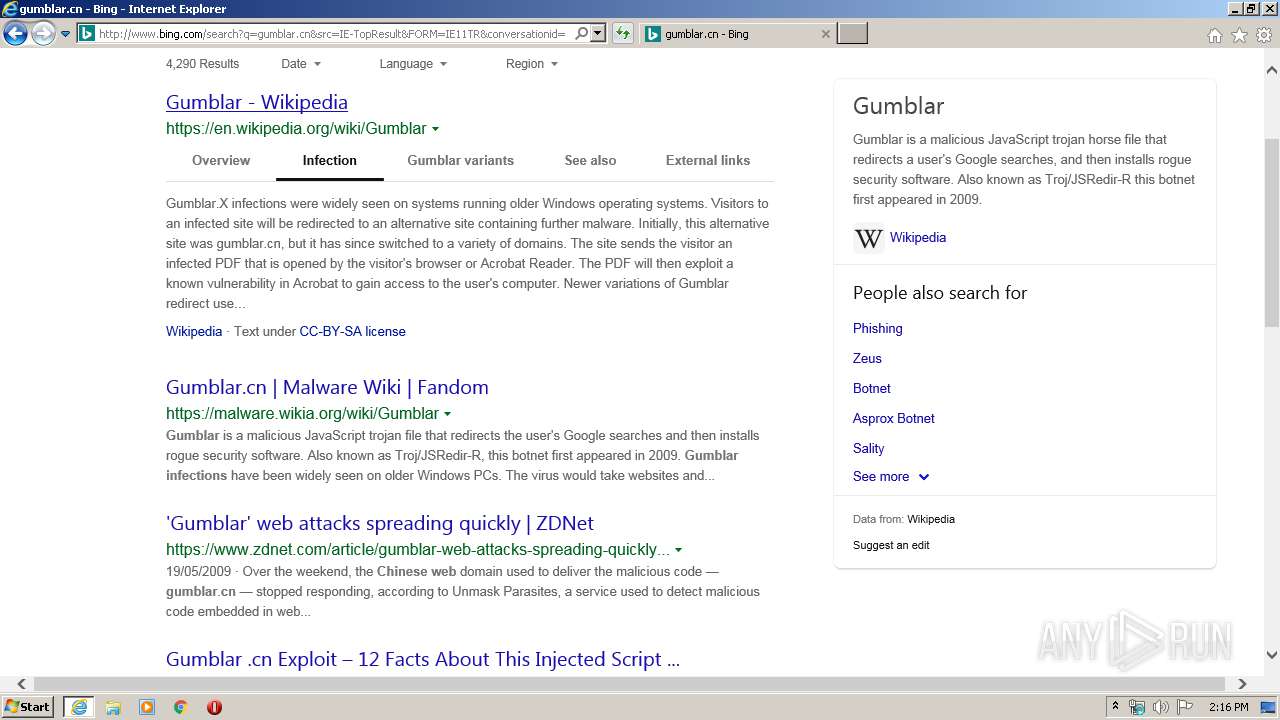Switch to the See also tab
This screenshot has height=720, width=1280.
click(590, 160)
